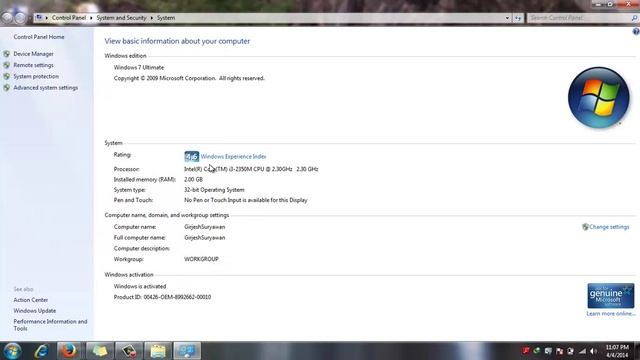
Task: Click the Back navigation button
Action: pos(7,18)
